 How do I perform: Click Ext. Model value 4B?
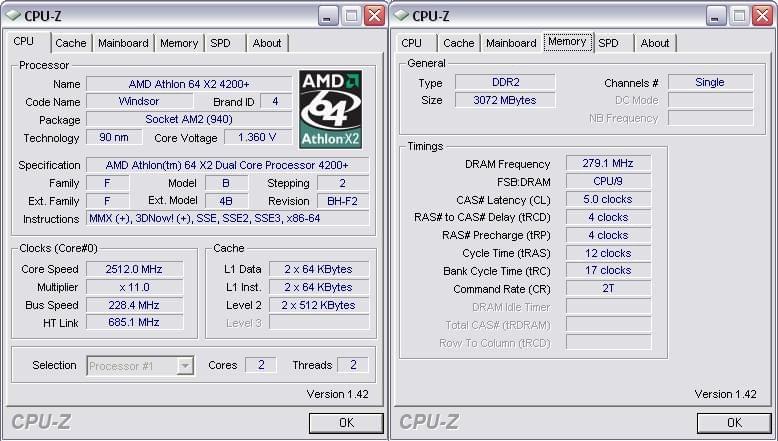pyautogui.click(x=226, y=201)
